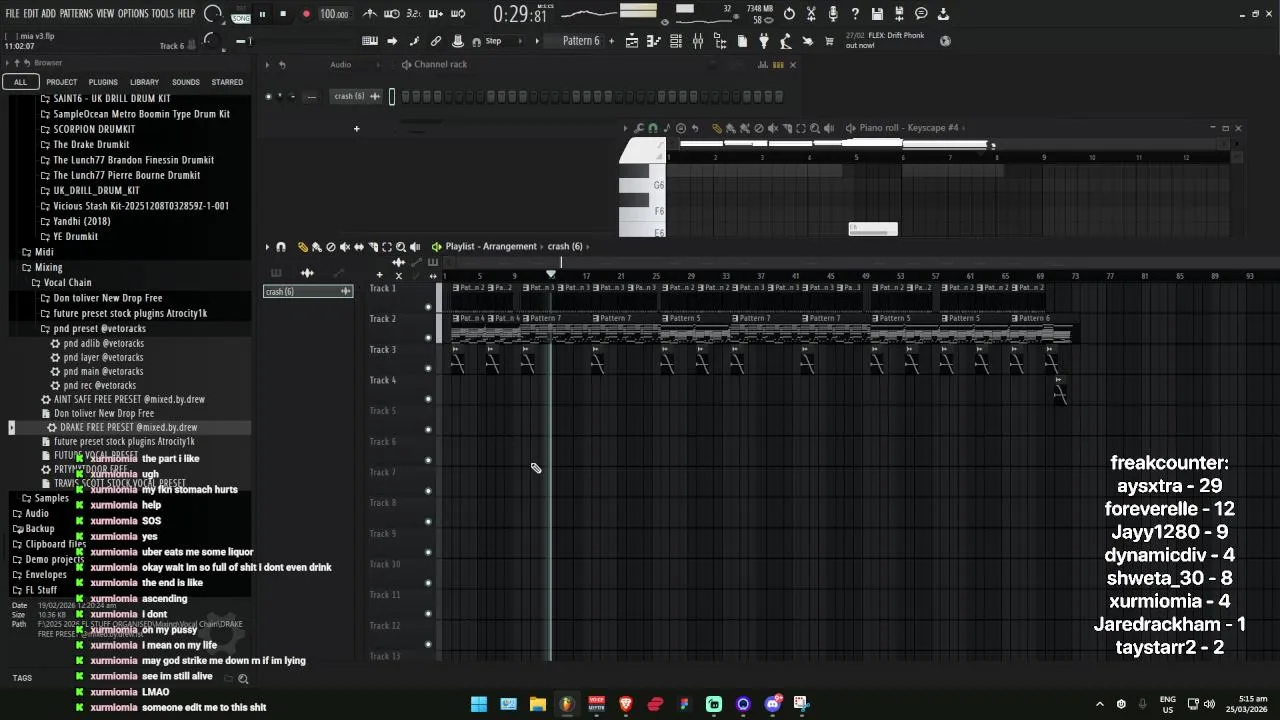This screenshot has height=720, width=1280.
Task: Open the Piano roll view toolbar icon
Action: coord(654,41)
